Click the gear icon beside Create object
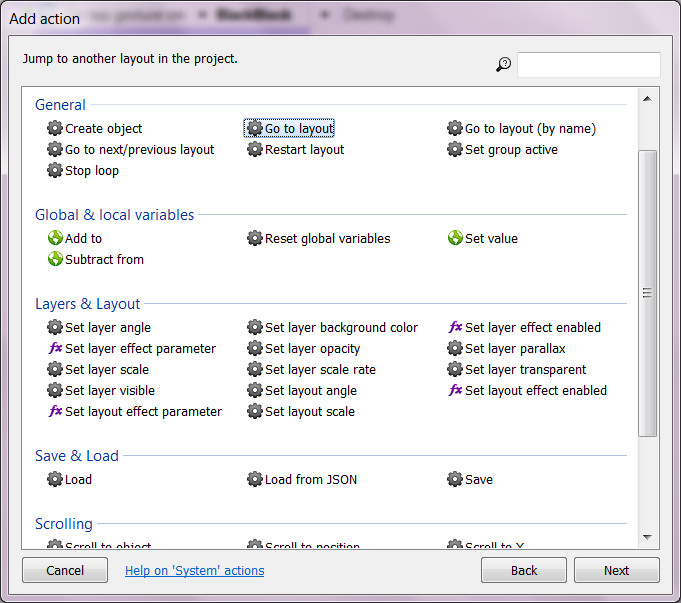Viewport: 681px width, 603px height. click(x=55, y=128)
